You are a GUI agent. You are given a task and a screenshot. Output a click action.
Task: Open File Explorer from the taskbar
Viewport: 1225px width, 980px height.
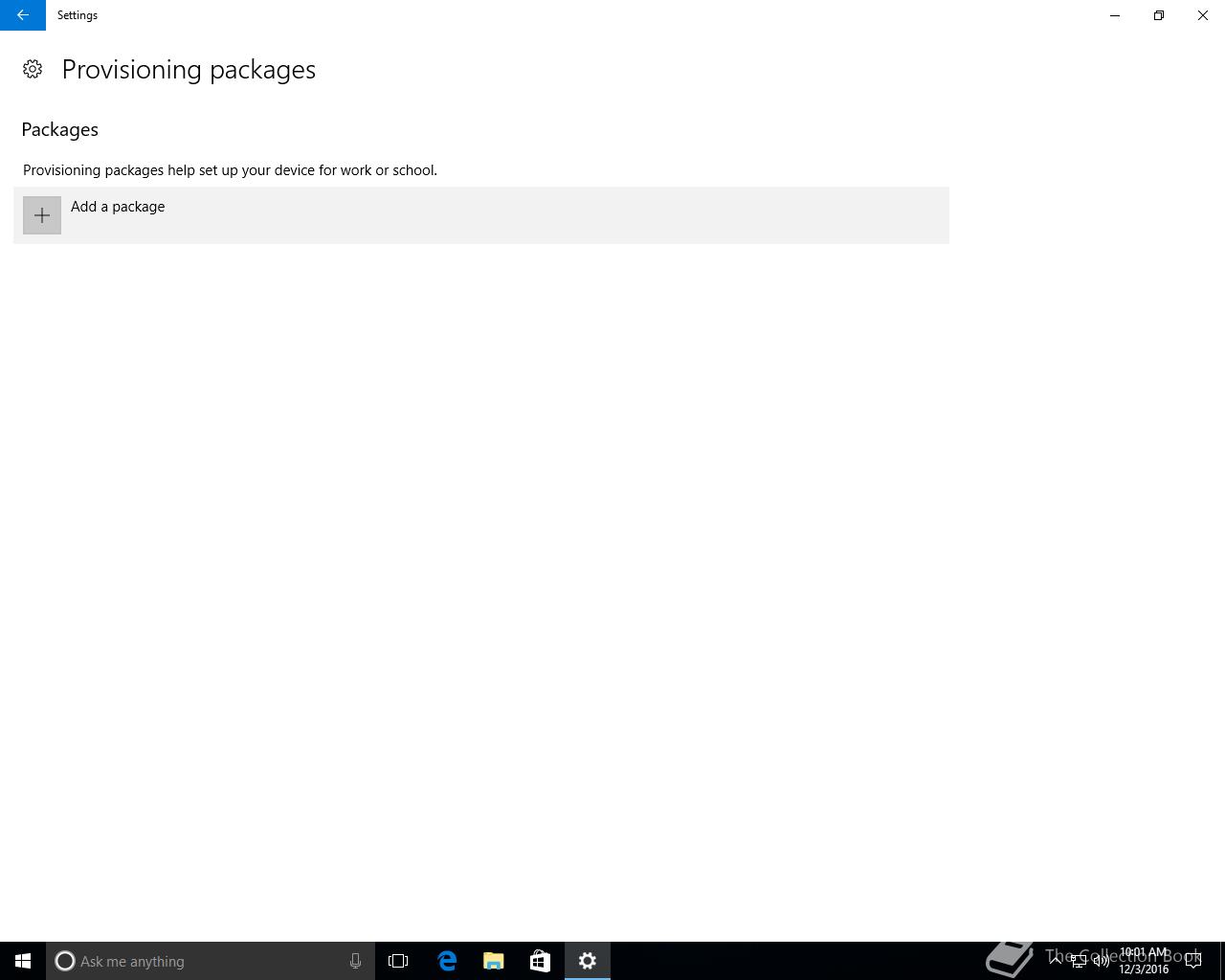[x=494, y=961]
